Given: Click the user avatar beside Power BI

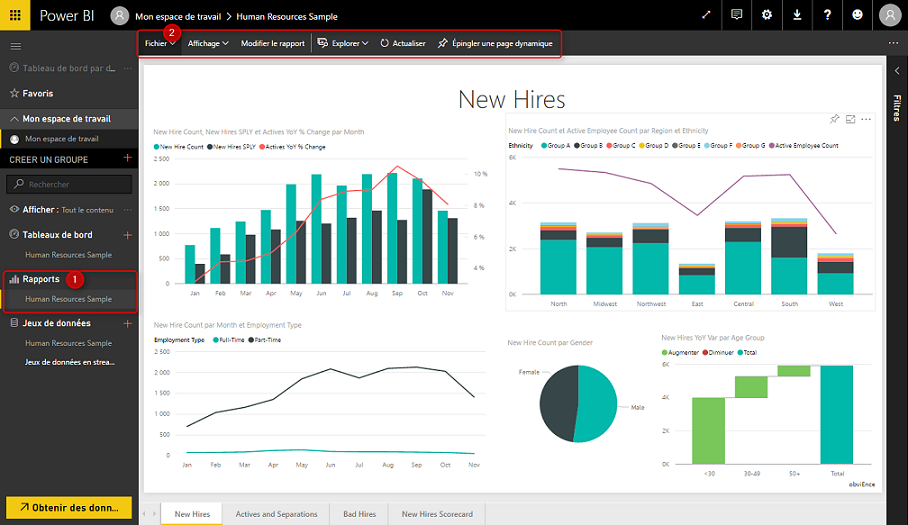Looking at the screenshot, I should coord(119,16).
